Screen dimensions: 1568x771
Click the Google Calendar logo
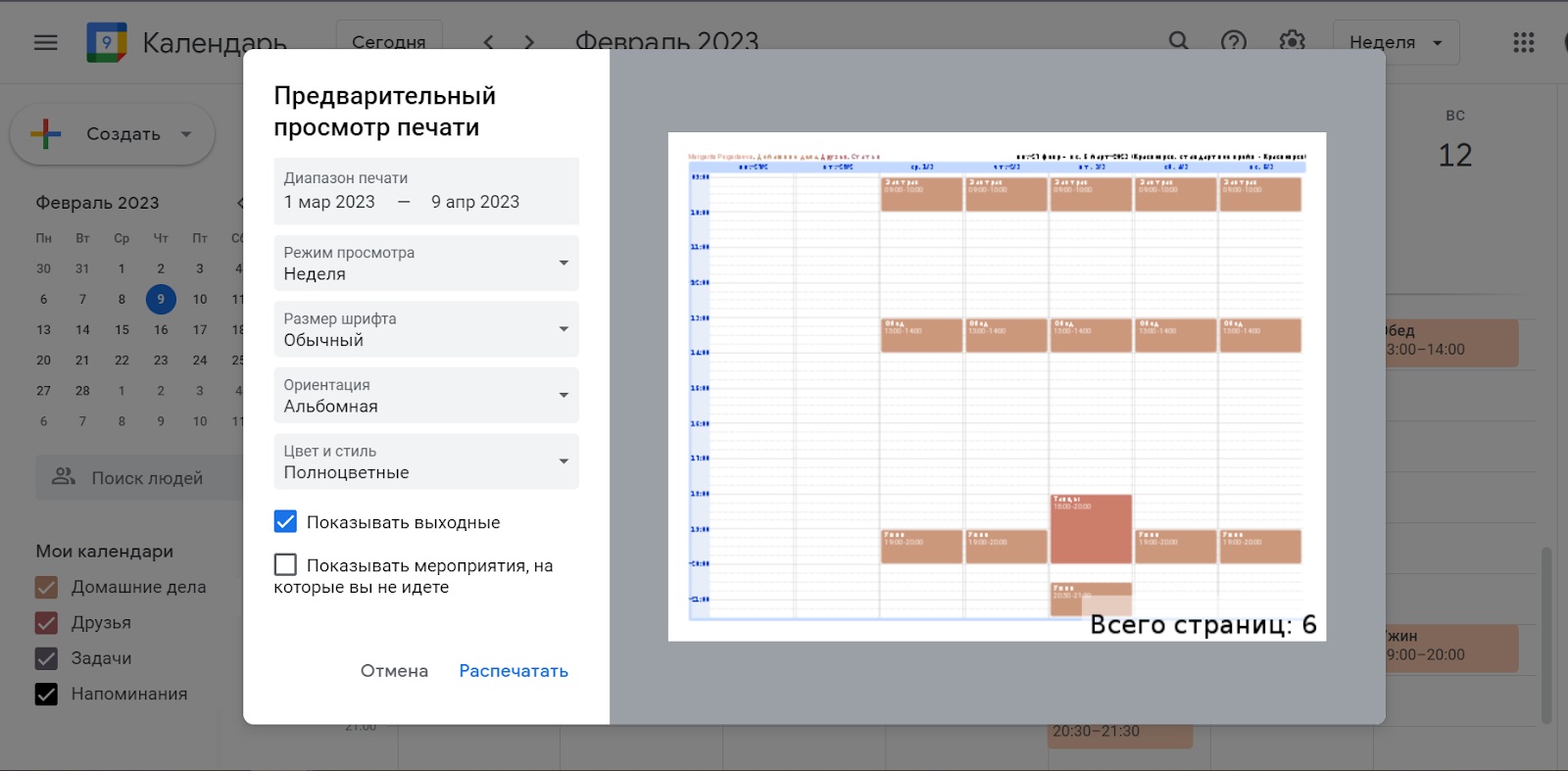[106, 42]
